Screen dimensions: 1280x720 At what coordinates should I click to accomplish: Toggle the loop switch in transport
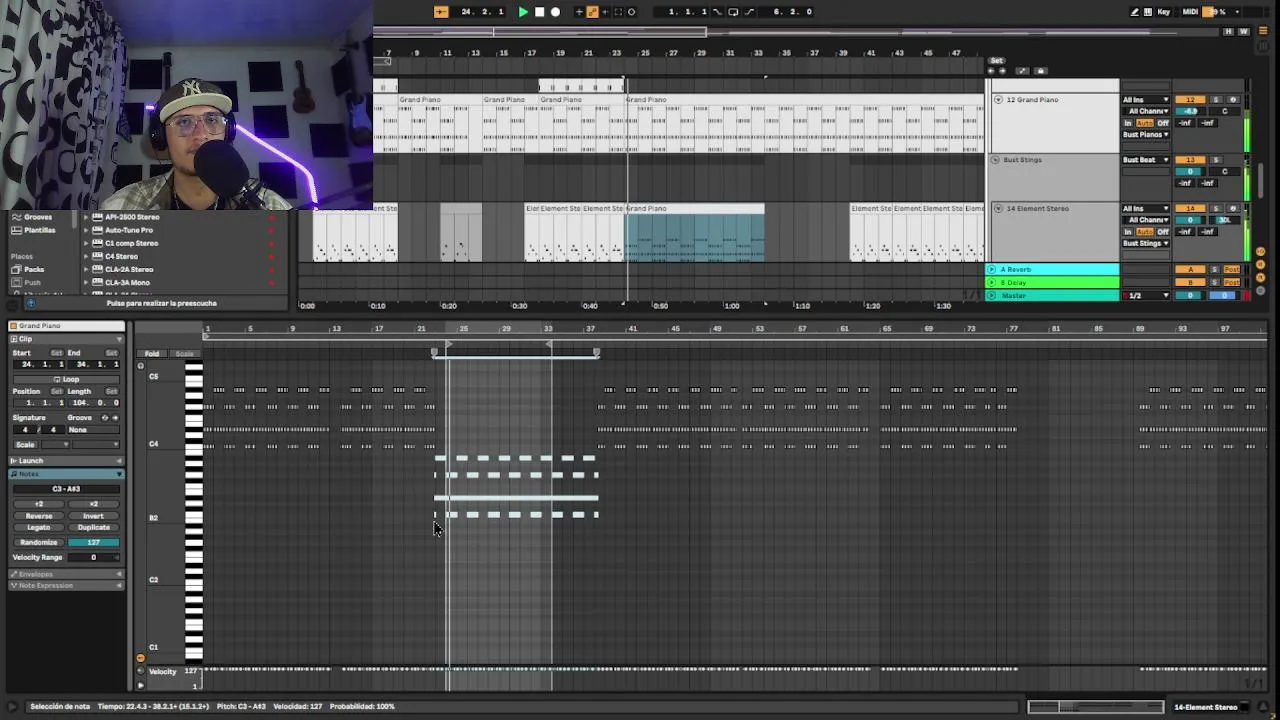click(734, 12)
